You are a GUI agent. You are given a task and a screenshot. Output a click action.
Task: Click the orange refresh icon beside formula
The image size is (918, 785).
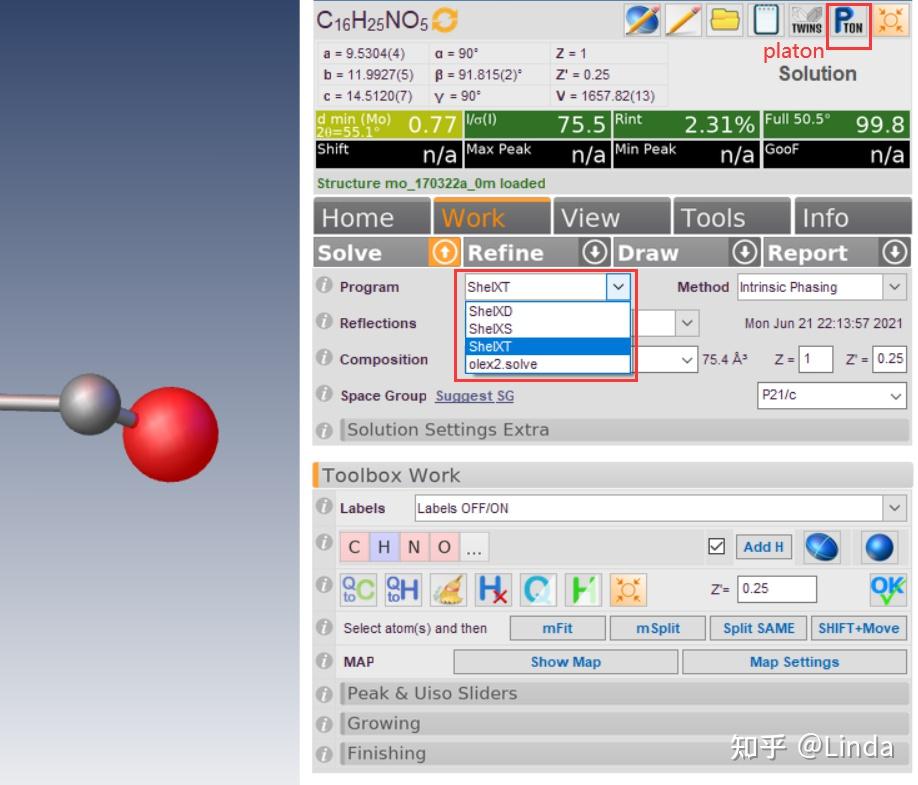coord(445,20)
